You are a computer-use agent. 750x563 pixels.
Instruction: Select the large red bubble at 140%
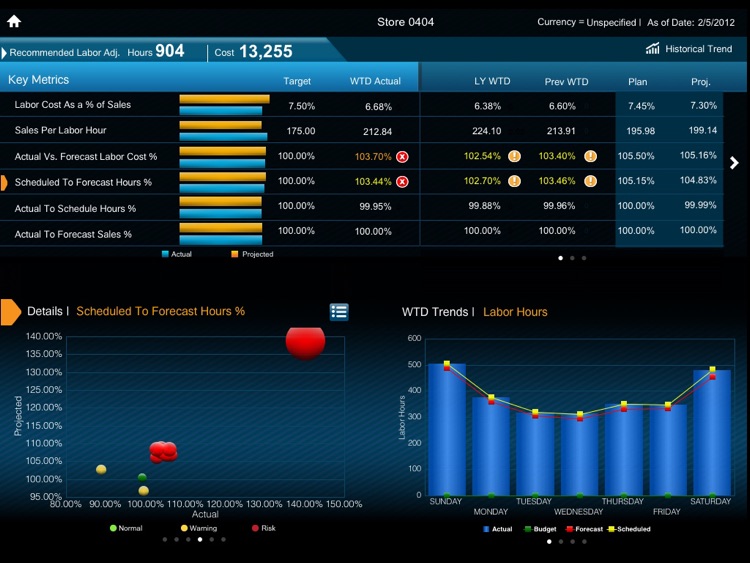(x=305, y=340)
